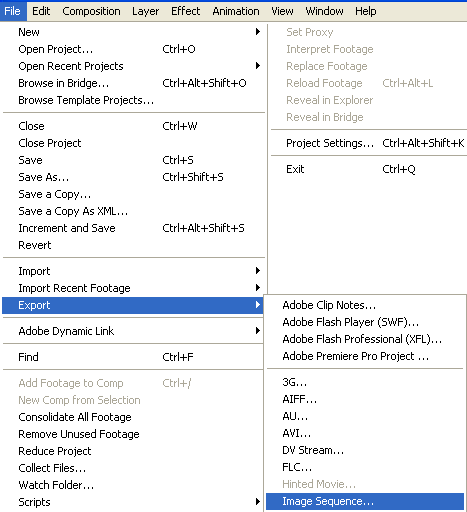467x512 pixels.
Task: Open the File menu
Action: 13,11
